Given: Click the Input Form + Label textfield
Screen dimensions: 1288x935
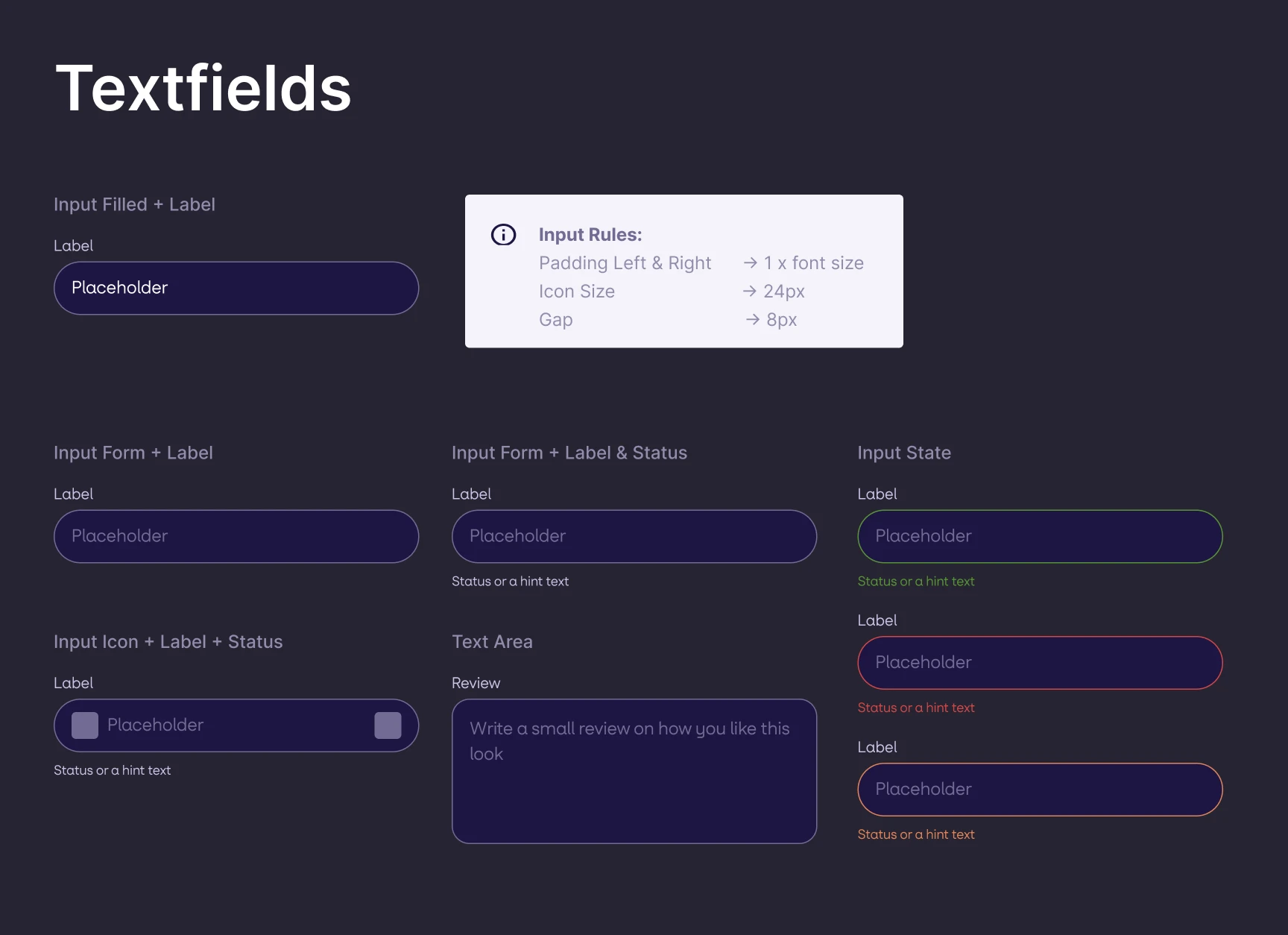Looking at the screenshot, I should pyautogui.click(x=236, y=536).
